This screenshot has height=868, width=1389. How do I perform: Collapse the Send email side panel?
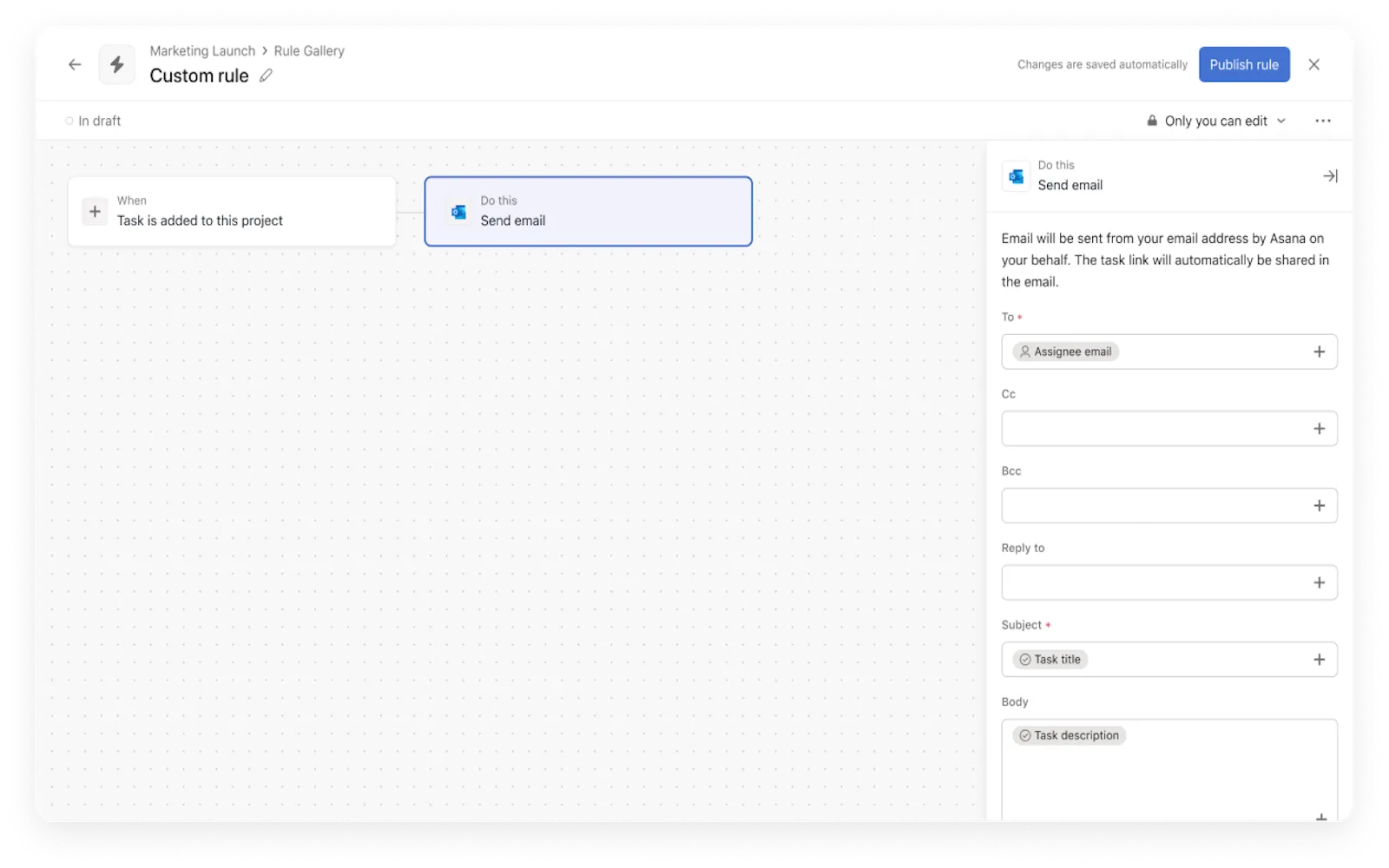coord(1329,176)
